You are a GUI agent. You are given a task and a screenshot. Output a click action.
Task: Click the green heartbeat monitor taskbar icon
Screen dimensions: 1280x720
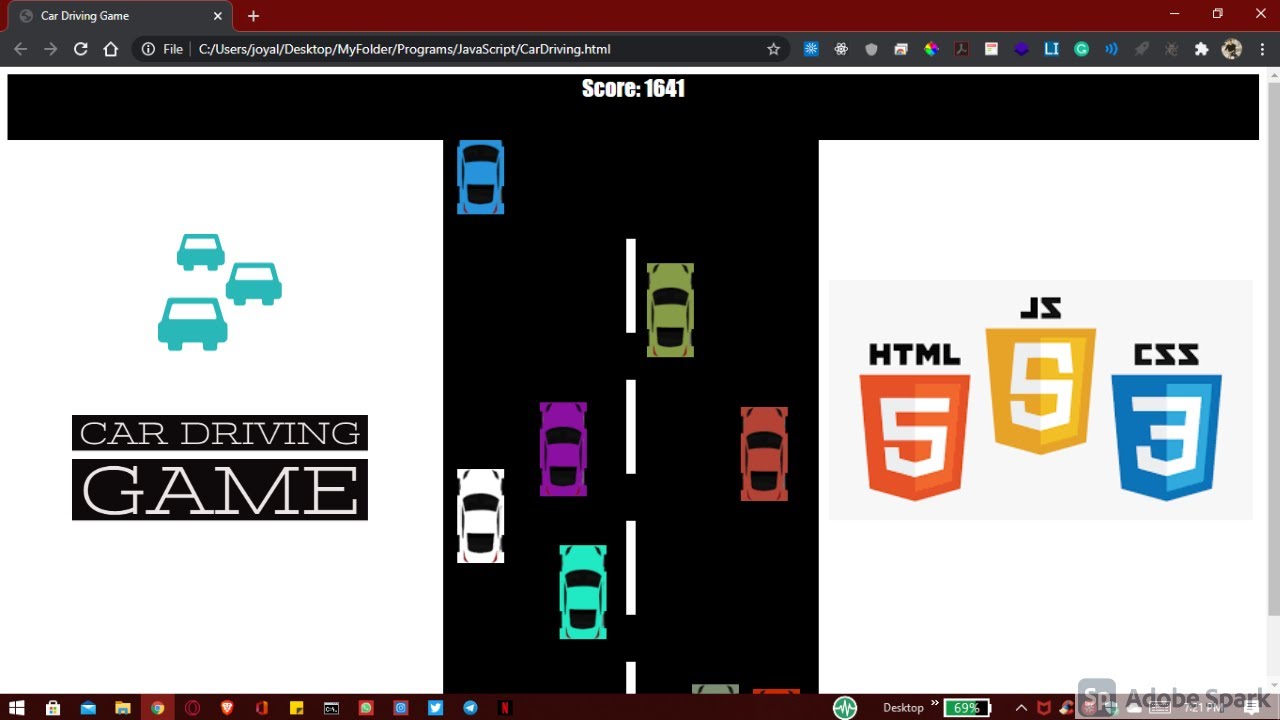pyautogui.click(x=845, y=707)
